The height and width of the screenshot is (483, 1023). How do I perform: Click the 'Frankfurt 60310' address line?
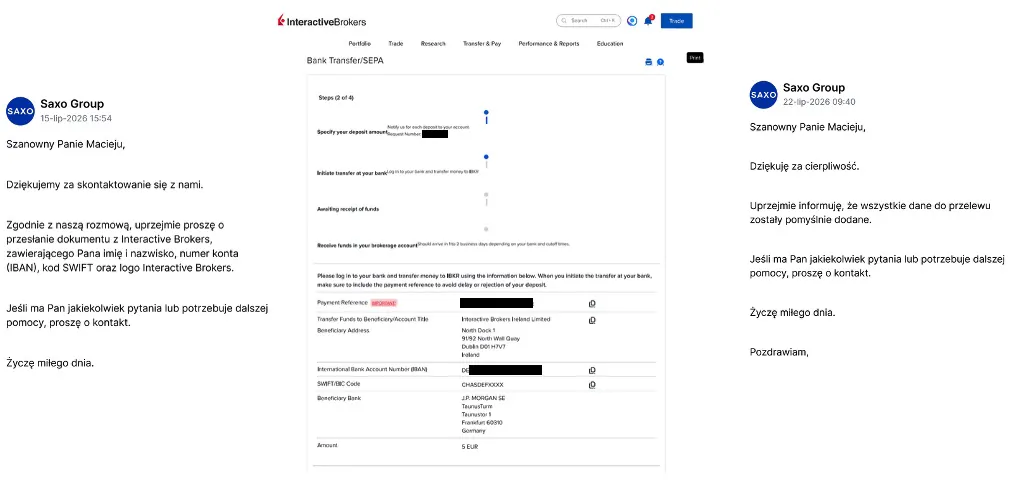[x=481, y=422]
